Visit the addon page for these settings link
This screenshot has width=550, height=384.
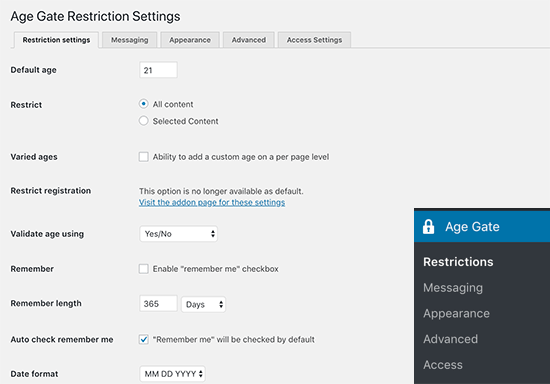pyautogui.click(x=212, y=202)
